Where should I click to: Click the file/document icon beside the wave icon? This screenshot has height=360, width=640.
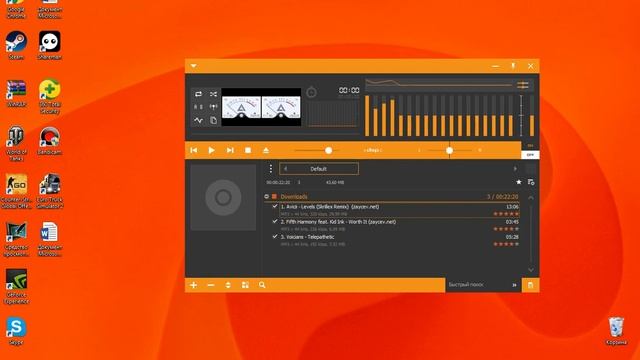(x=213, y=120)
